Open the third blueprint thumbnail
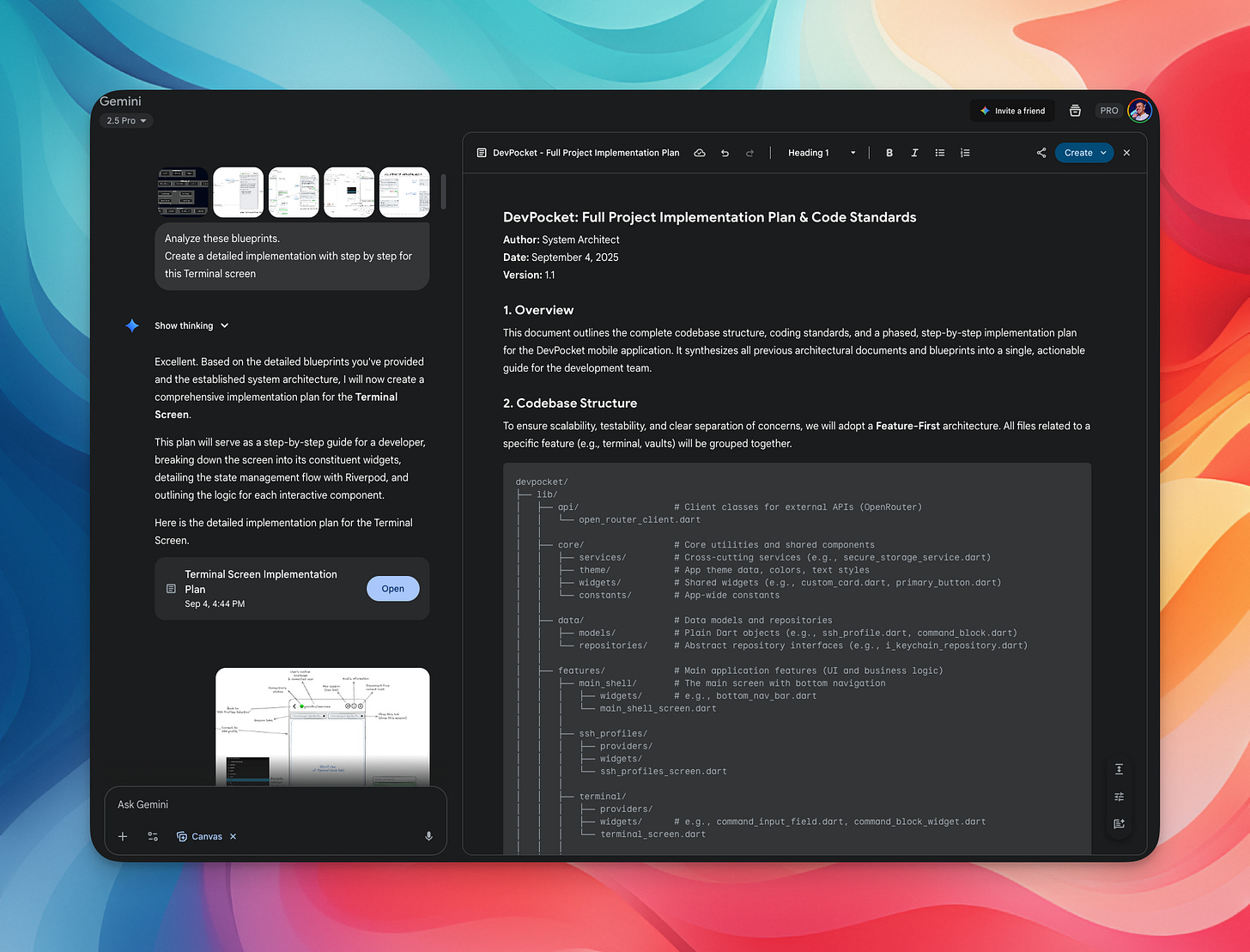This screenshot has width=1250, height=952. point(294,192)
